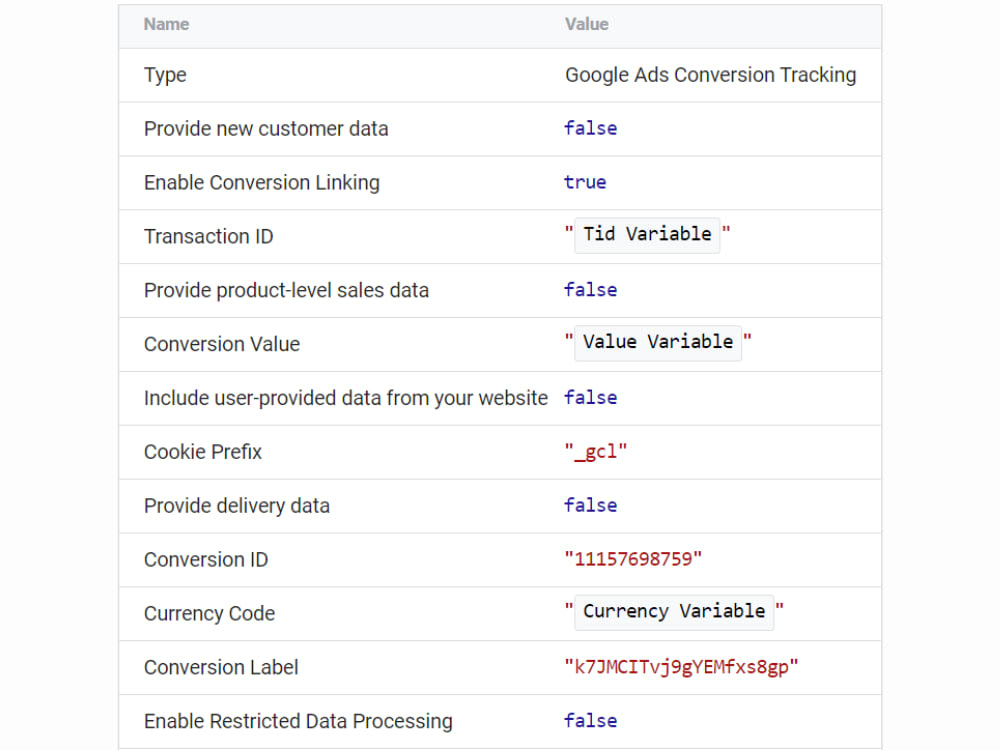The image size is (1000, 750).
Task: Click the Conversion Label value
Action: pyautogui.click(x=681, y=667)
